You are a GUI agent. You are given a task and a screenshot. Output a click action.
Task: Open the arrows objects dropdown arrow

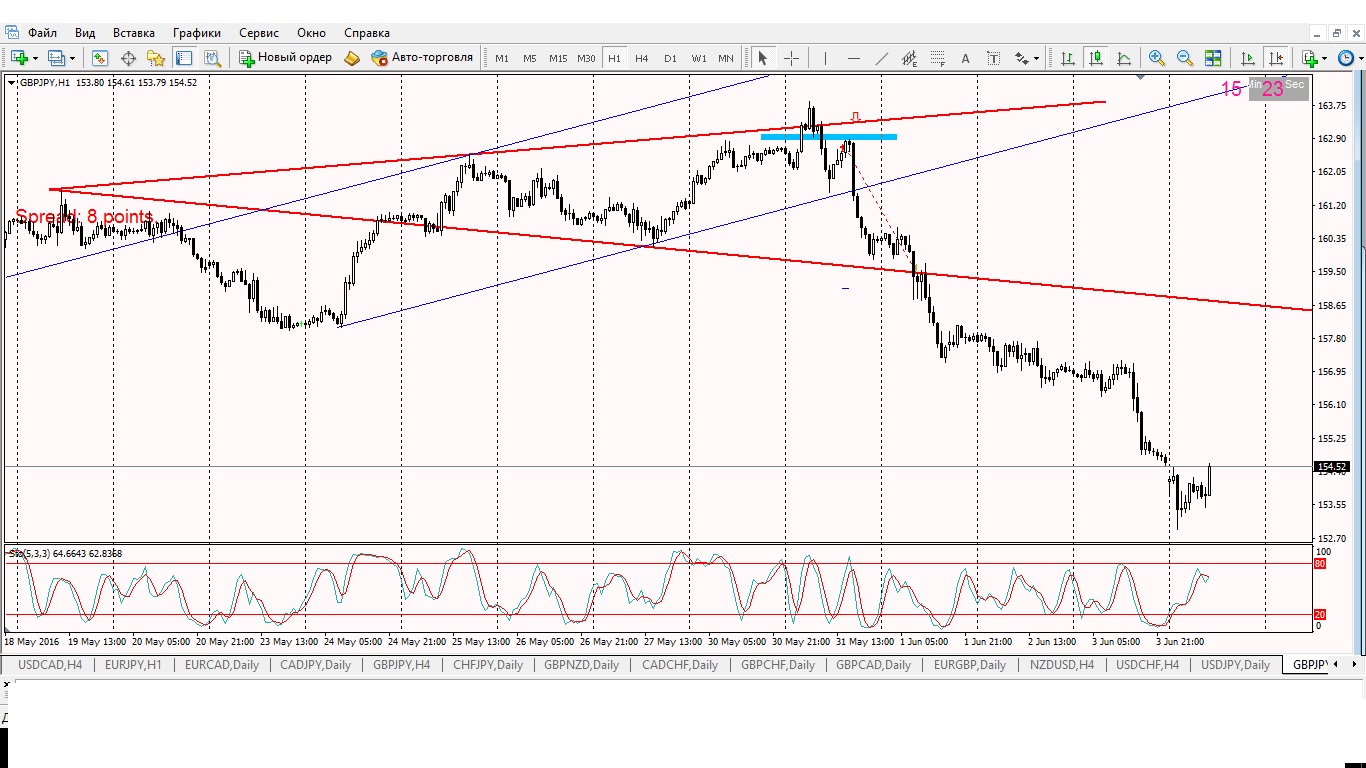[1036, 58]
